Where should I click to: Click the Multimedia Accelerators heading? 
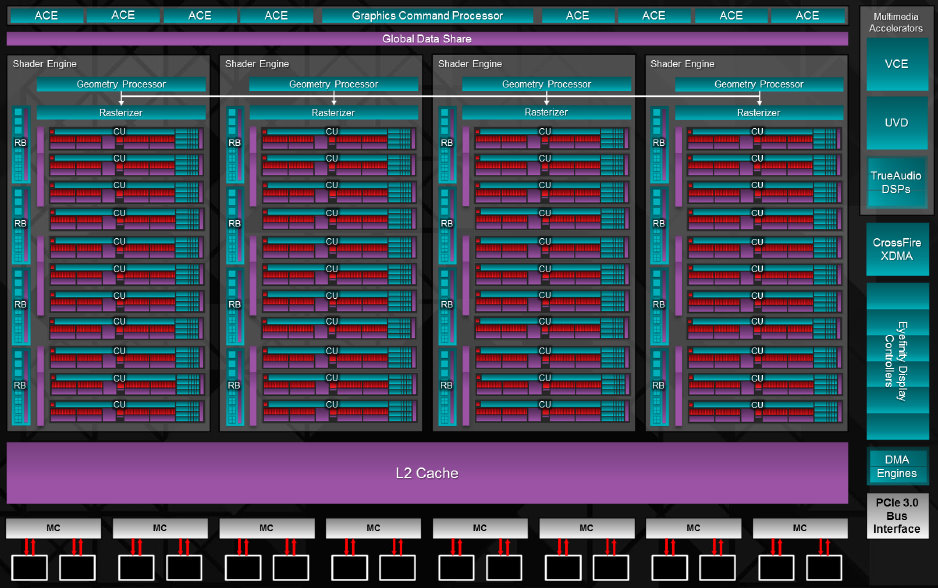click(896, 22)
